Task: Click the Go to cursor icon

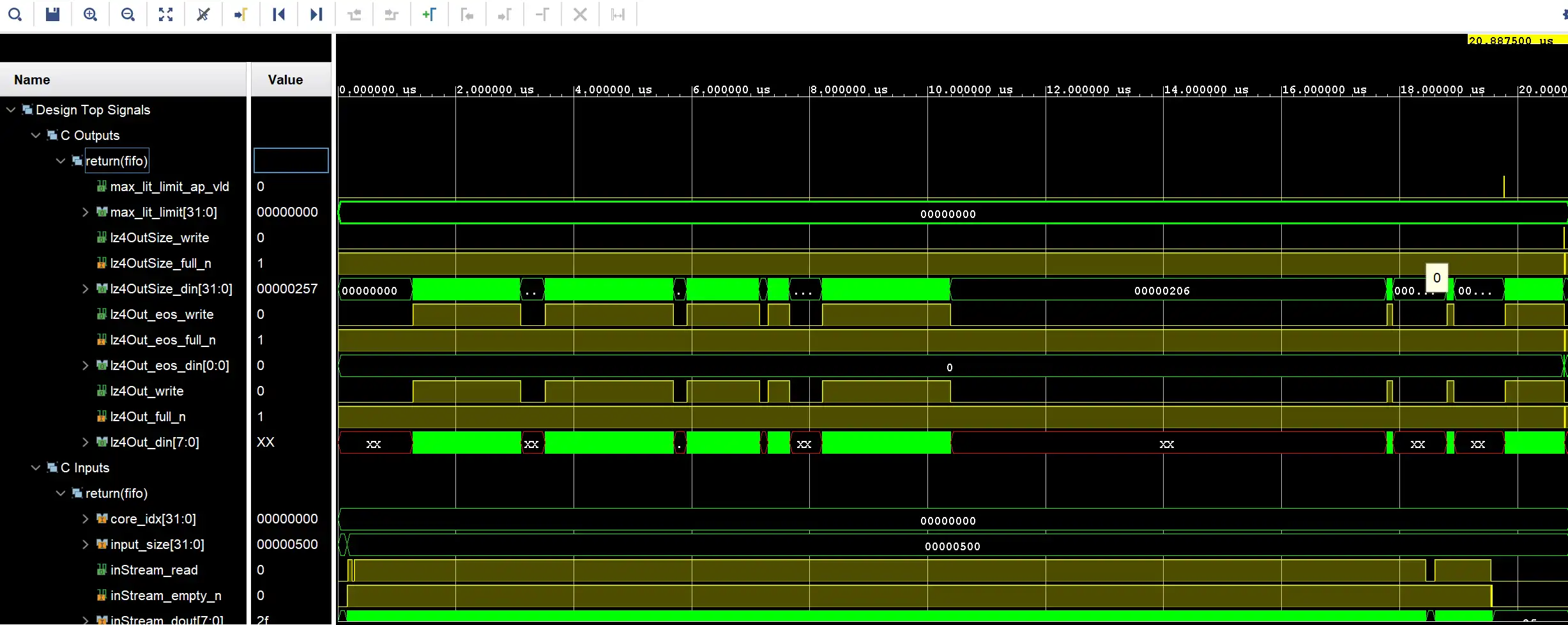Action: [x=241, y=14]
